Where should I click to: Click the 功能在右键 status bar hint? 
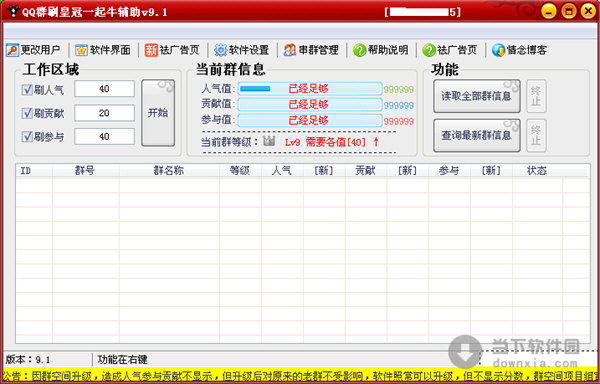coord(122,360)
